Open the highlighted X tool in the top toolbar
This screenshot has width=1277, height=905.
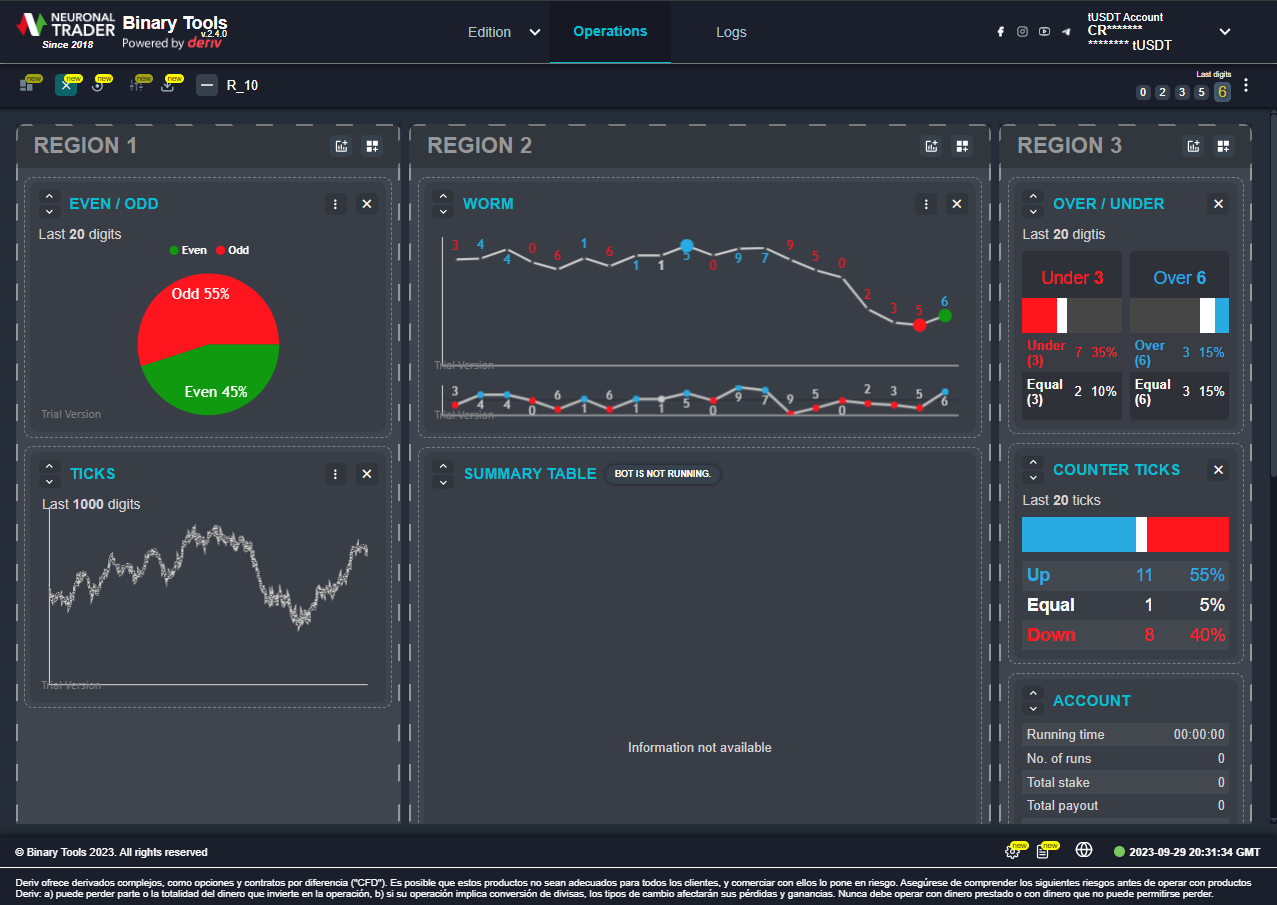click(66, 86)
